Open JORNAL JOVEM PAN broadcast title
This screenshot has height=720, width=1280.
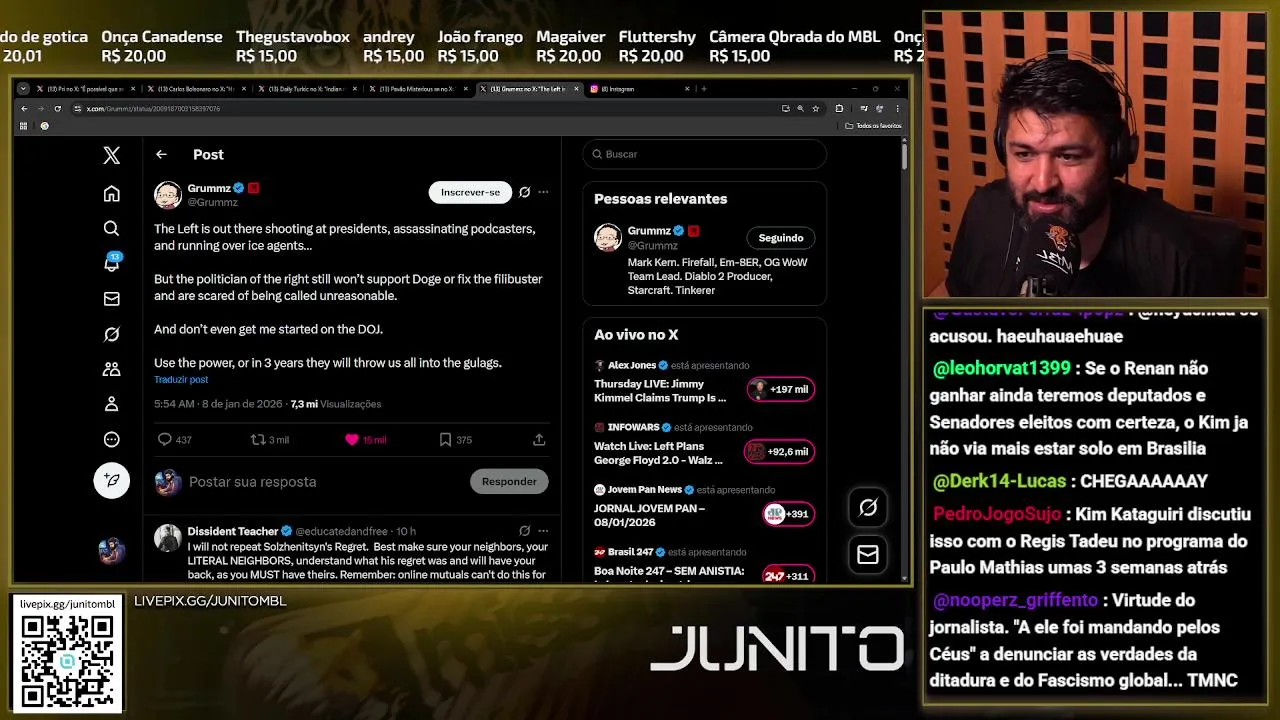[x=650, y=515]
